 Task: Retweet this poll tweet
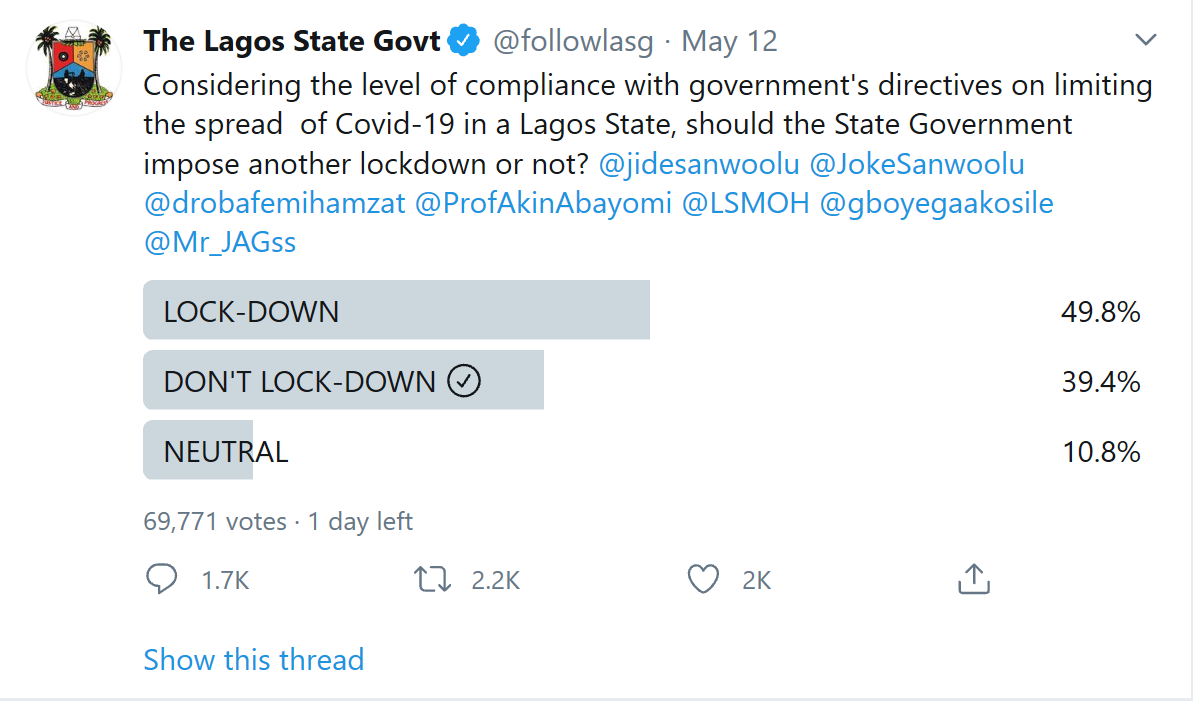coord(433,579)
